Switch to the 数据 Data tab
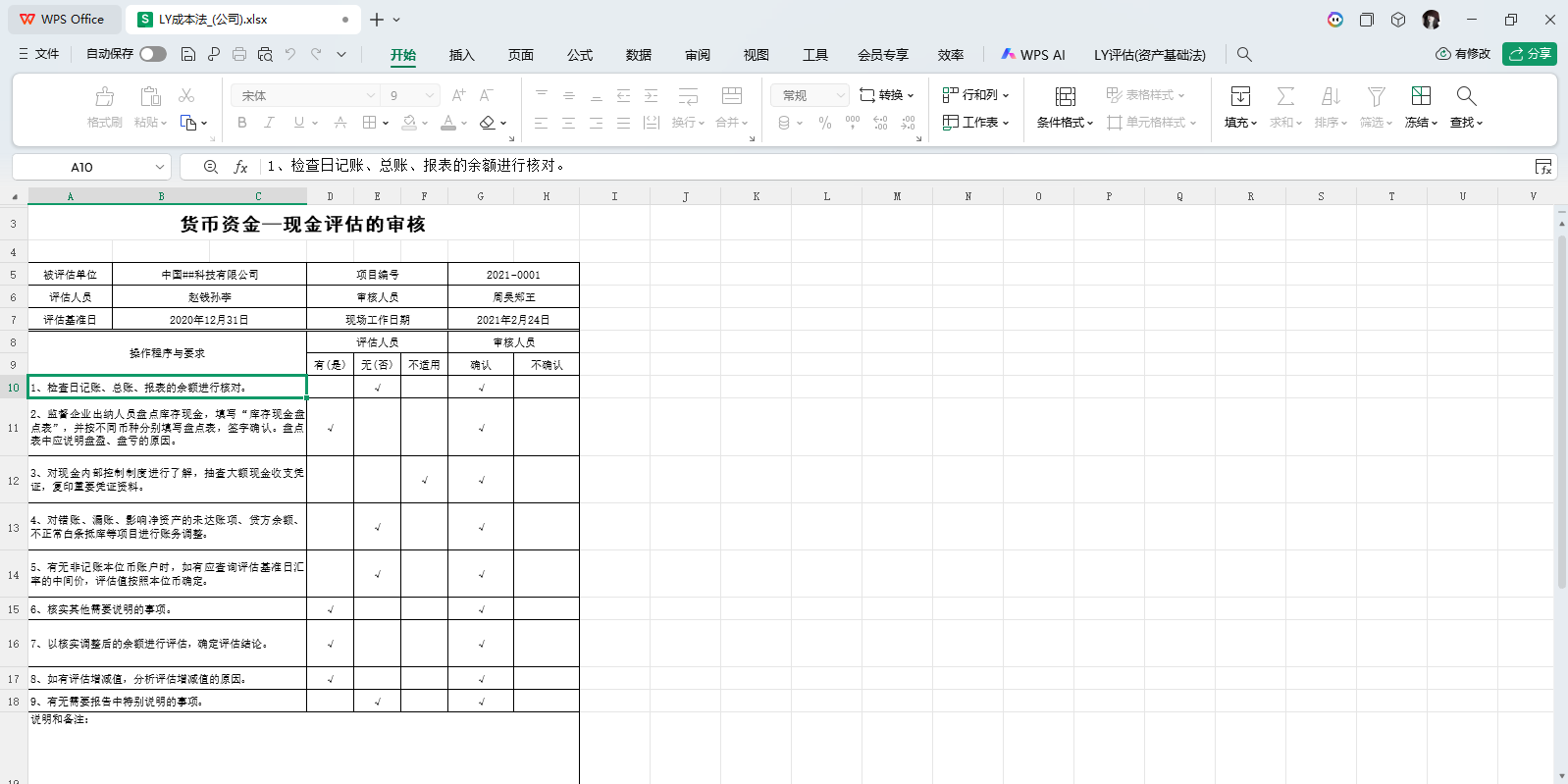 [x=638, y=55]
